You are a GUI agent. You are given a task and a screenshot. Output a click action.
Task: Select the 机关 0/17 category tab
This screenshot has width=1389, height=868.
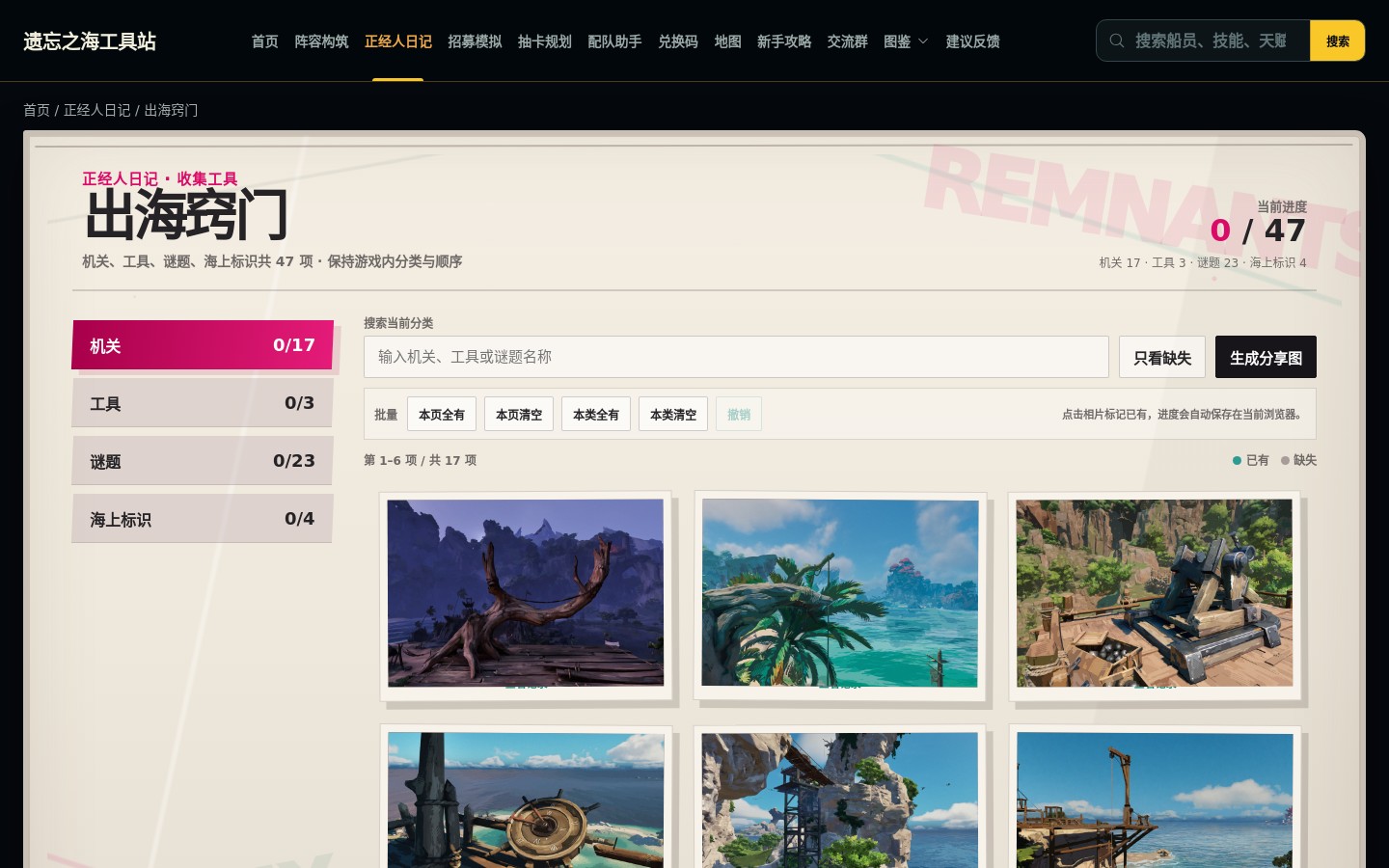203,345
